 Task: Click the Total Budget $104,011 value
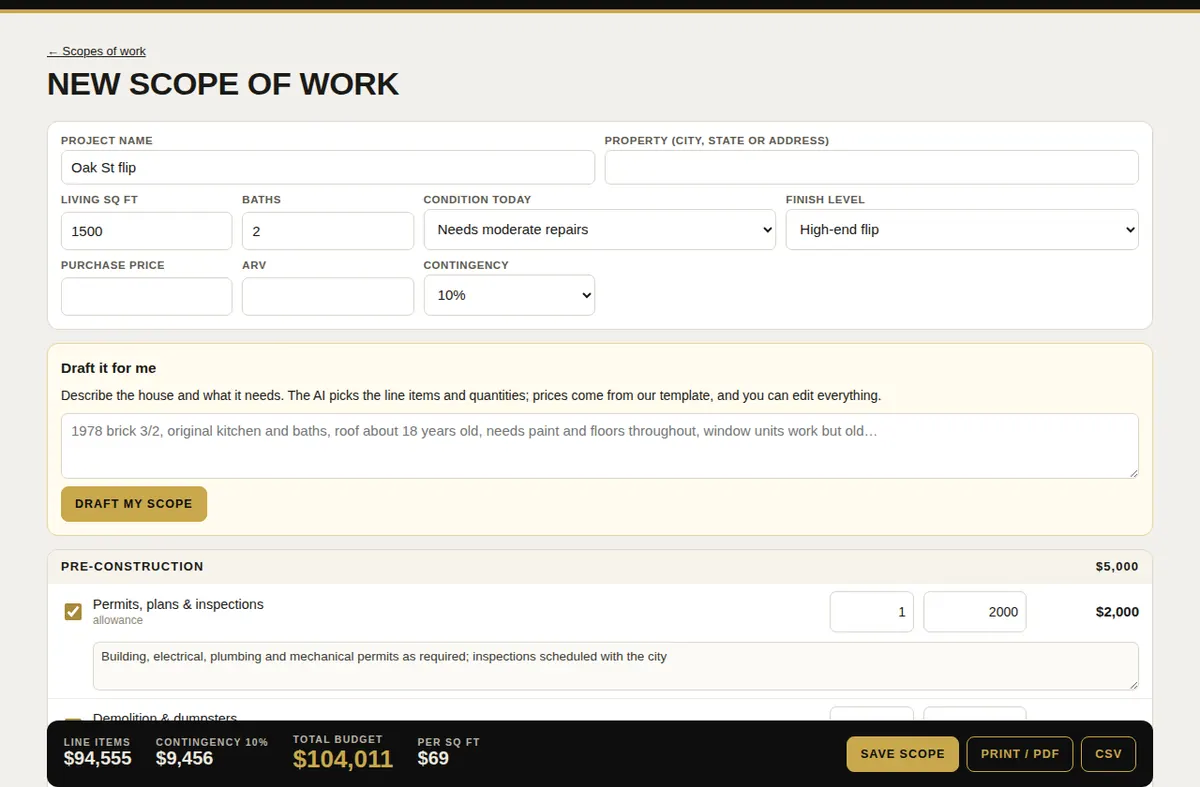(x=343, y=760)
